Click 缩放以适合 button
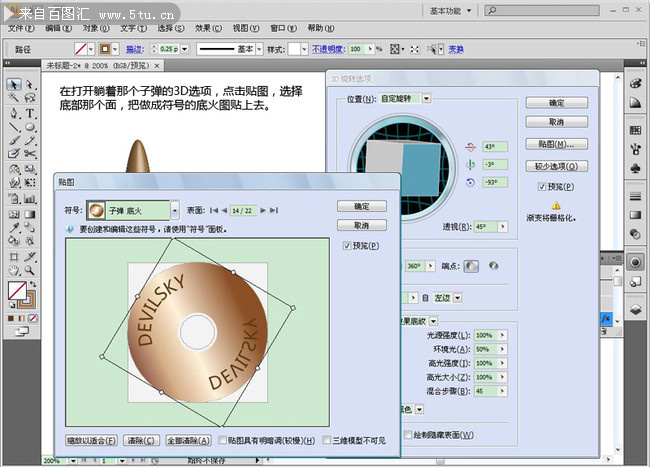The height and width of the screenshot is (467, 650). [91, 440]
